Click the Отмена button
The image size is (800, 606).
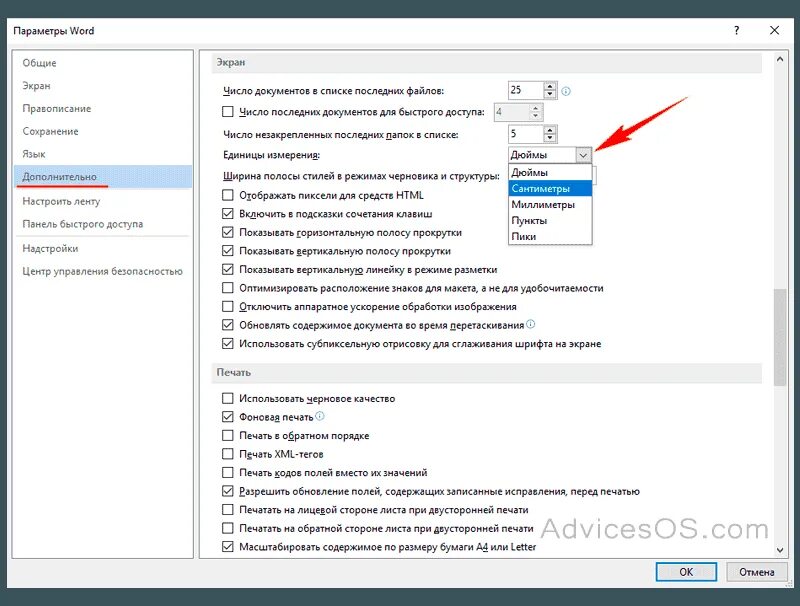tap(757, 572)
